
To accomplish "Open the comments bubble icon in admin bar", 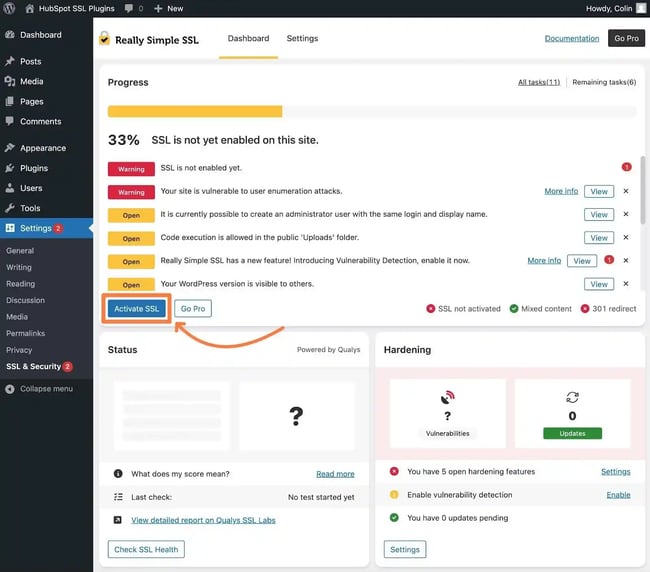I will (131, 8).
